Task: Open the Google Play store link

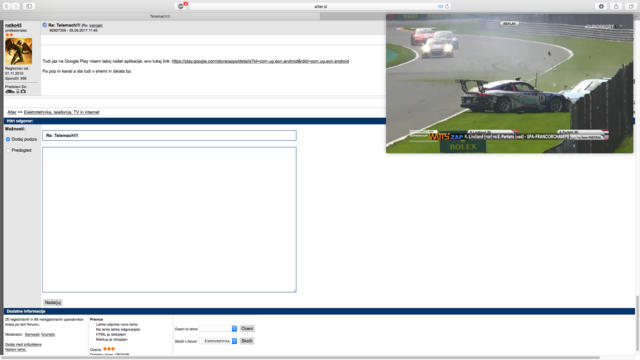Action: 260,61
